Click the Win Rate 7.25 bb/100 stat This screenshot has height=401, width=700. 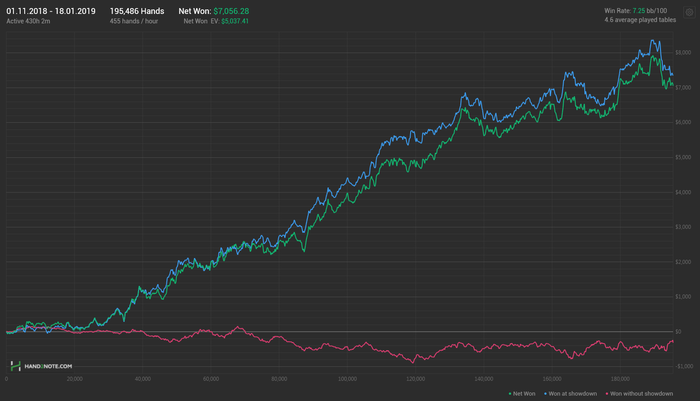[636, 11]
